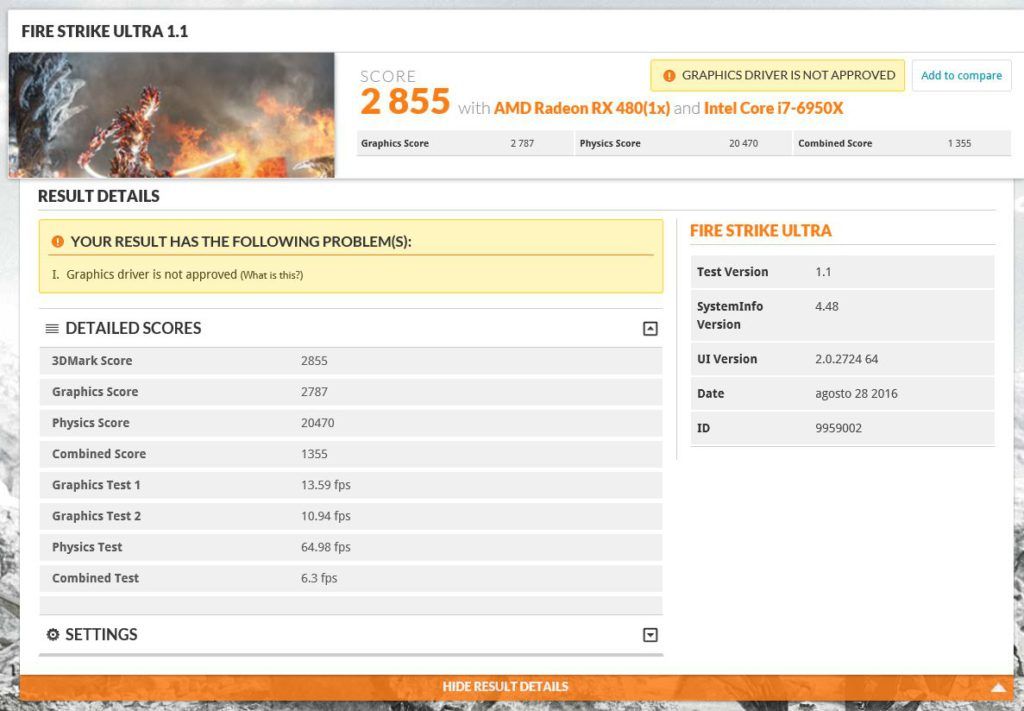The width and height of the screenshot is (1024, 711).
Task: Click the Physics Score value 20470
Action: pyautogui.click(x=317, y=423)
